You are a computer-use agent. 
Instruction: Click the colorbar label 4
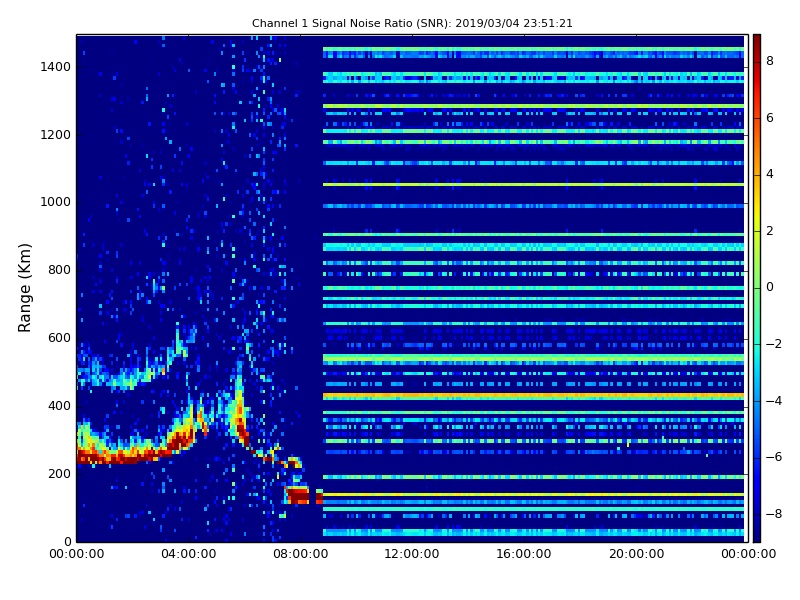[770, 174]
